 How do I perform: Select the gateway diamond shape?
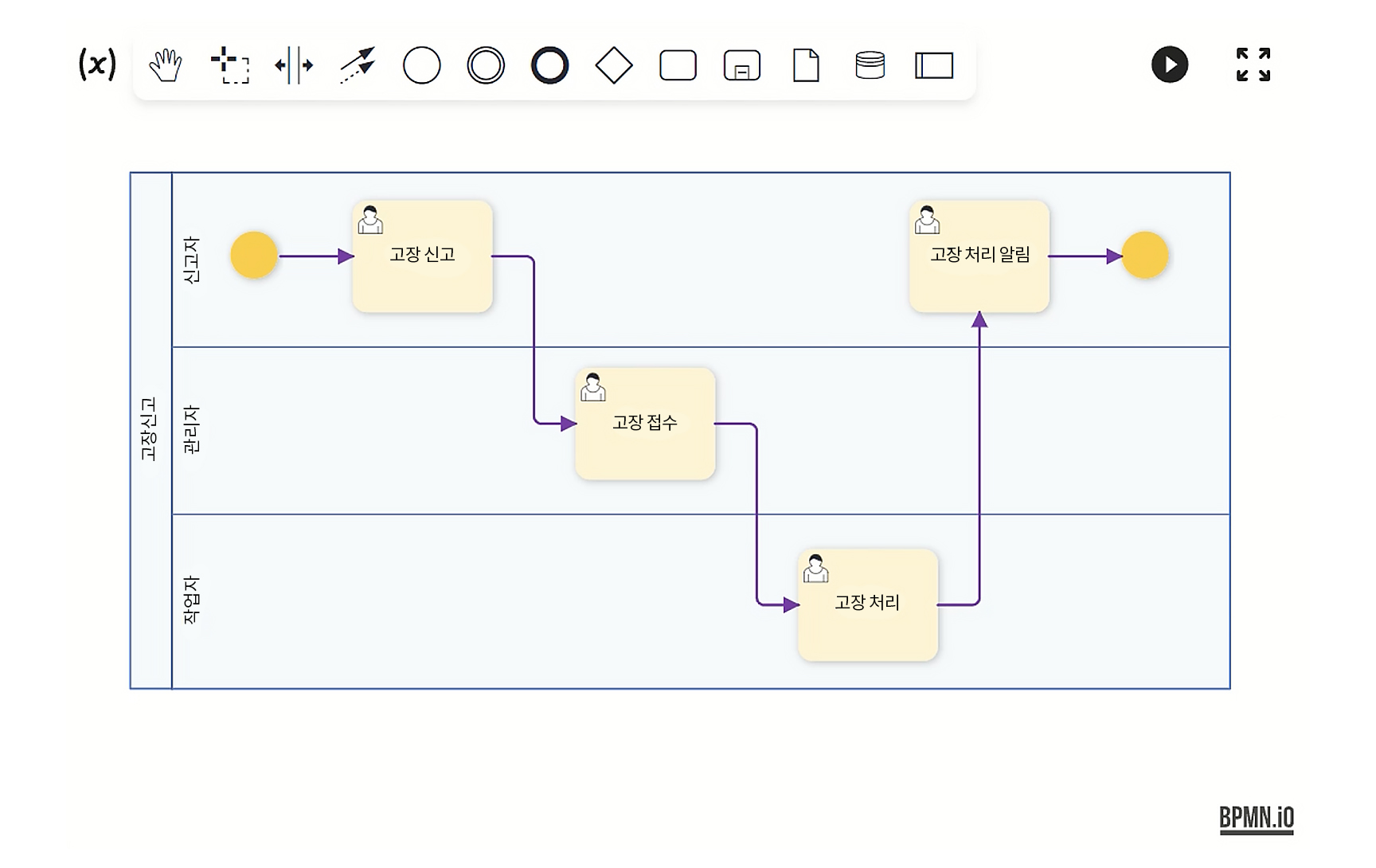pos(614,65)
